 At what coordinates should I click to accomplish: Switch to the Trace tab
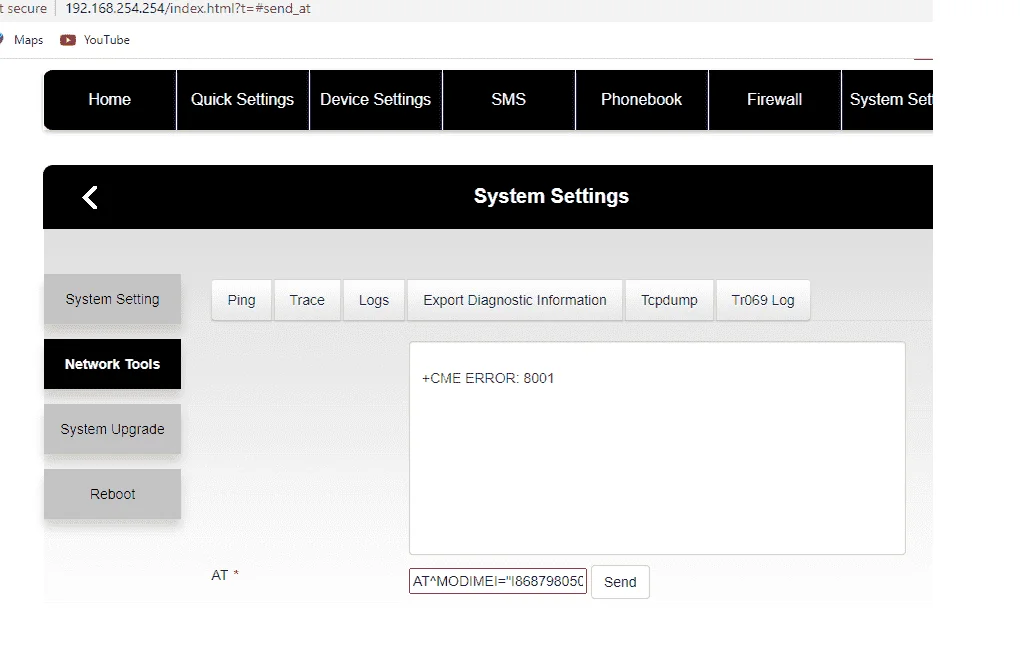pos(307,300)
